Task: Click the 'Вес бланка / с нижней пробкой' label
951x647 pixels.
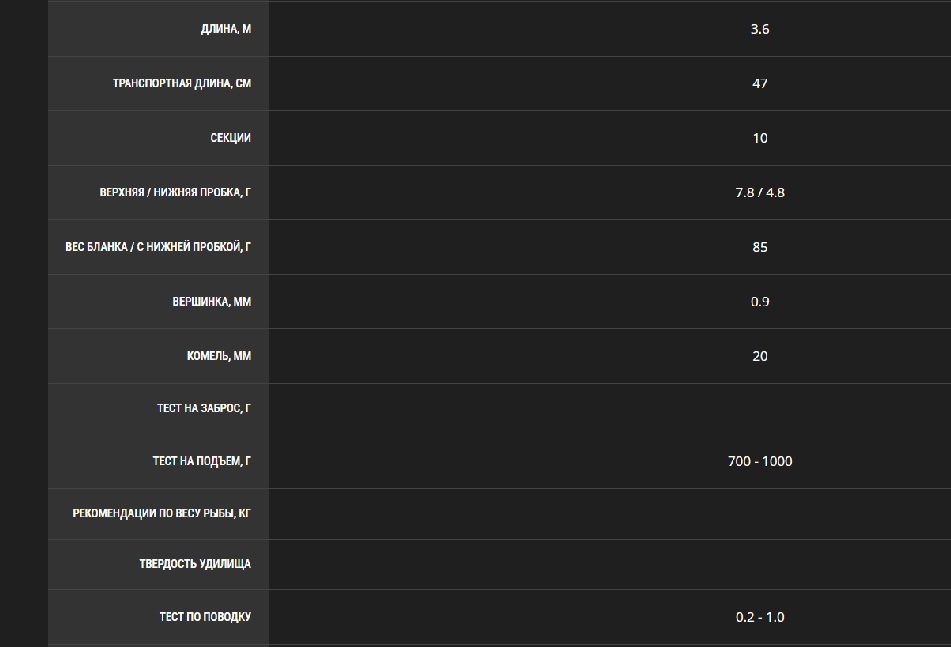Action: pyautogui.click(x=158, y=247)
